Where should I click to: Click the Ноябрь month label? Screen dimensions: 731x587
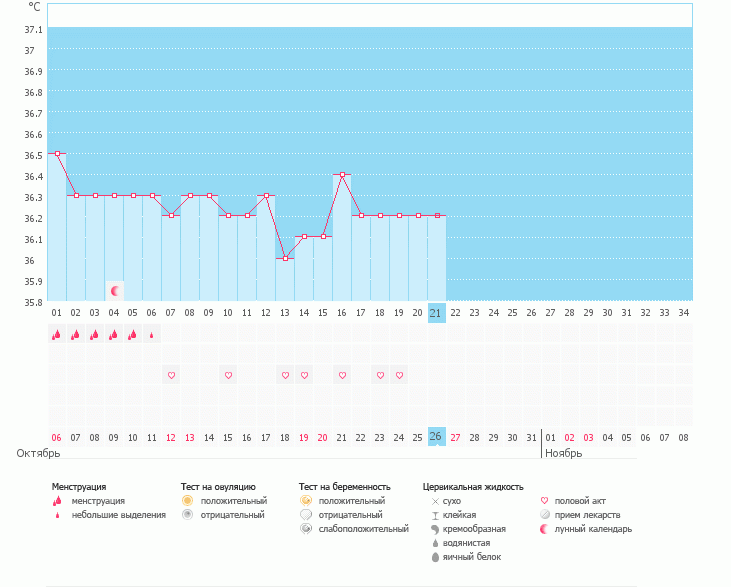(x=563, y=453)
